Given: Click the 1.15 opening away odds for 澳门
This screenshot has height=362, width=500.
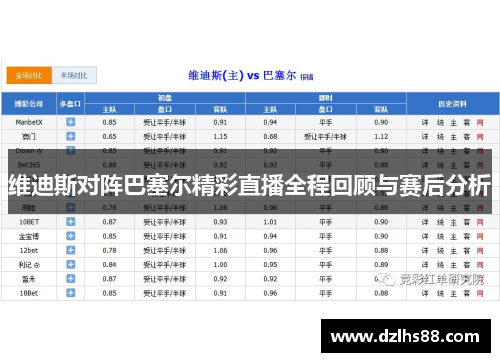Looking at the screenshot, I should point(220,137).
